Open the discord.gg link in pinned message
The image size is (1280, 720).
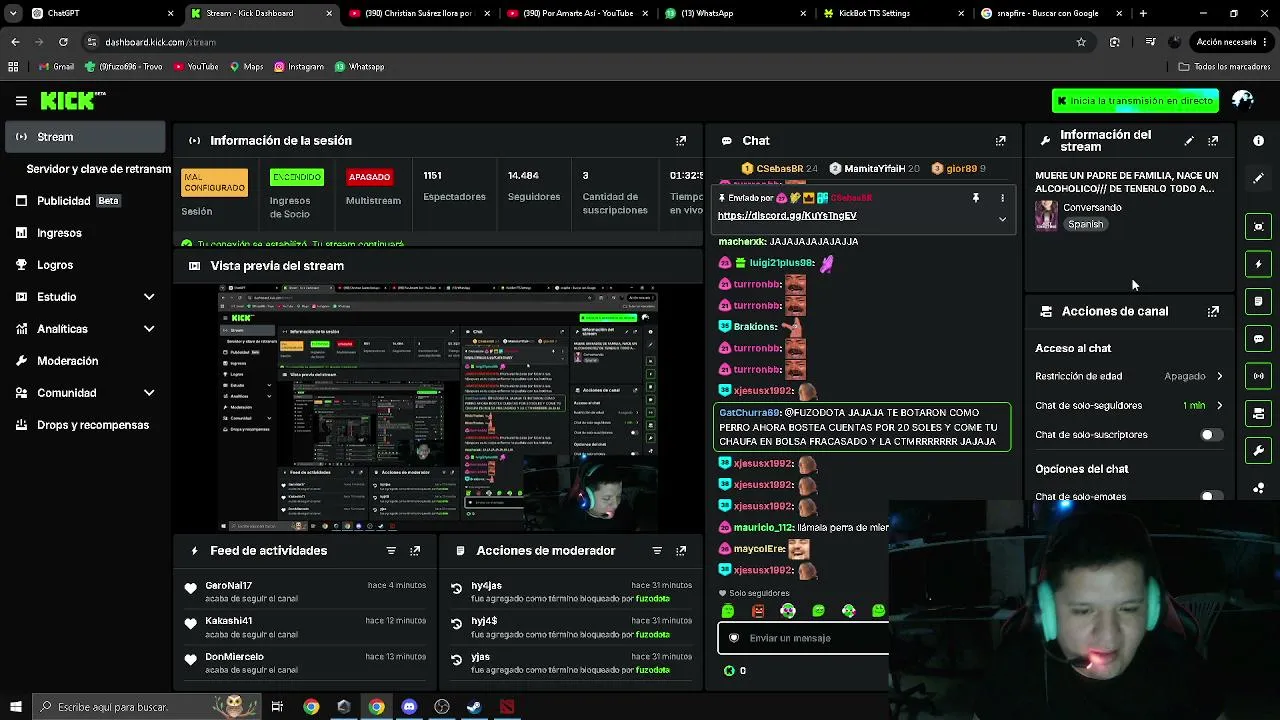(787, 216)
